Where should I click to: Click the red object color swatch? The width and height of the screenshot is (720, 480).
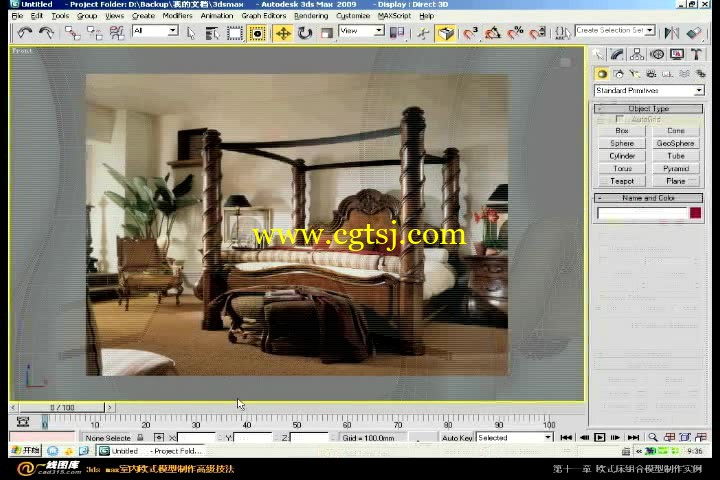click(695, 213)
